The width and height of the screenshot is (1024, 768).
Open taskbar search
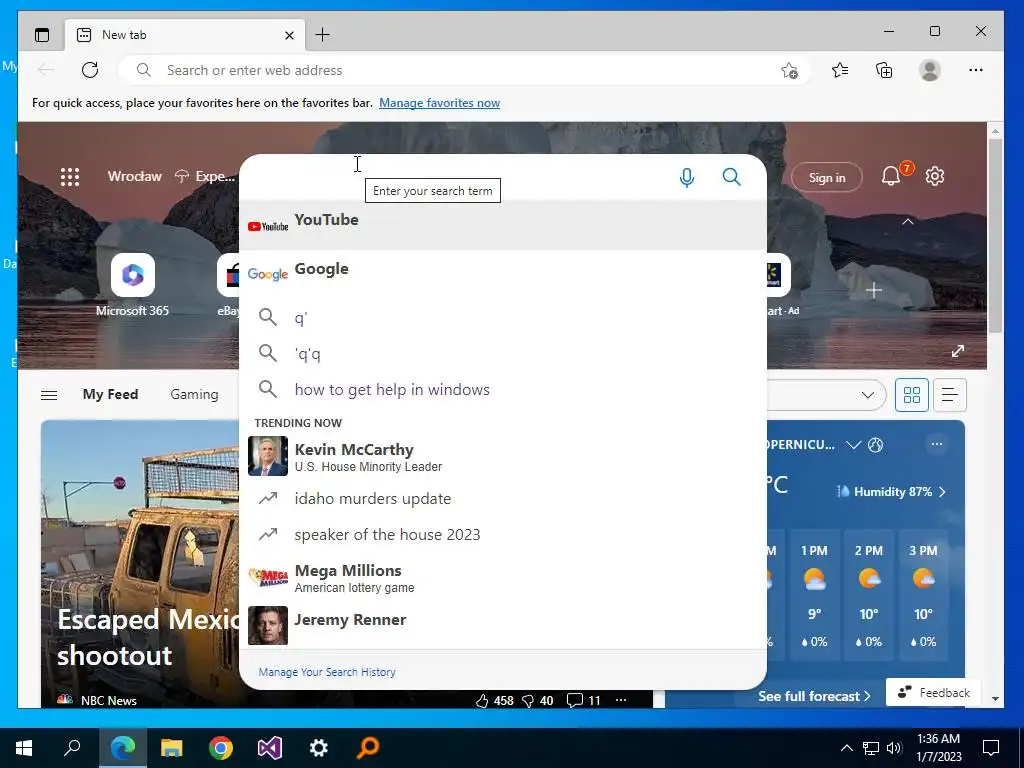tap(72, 748)
